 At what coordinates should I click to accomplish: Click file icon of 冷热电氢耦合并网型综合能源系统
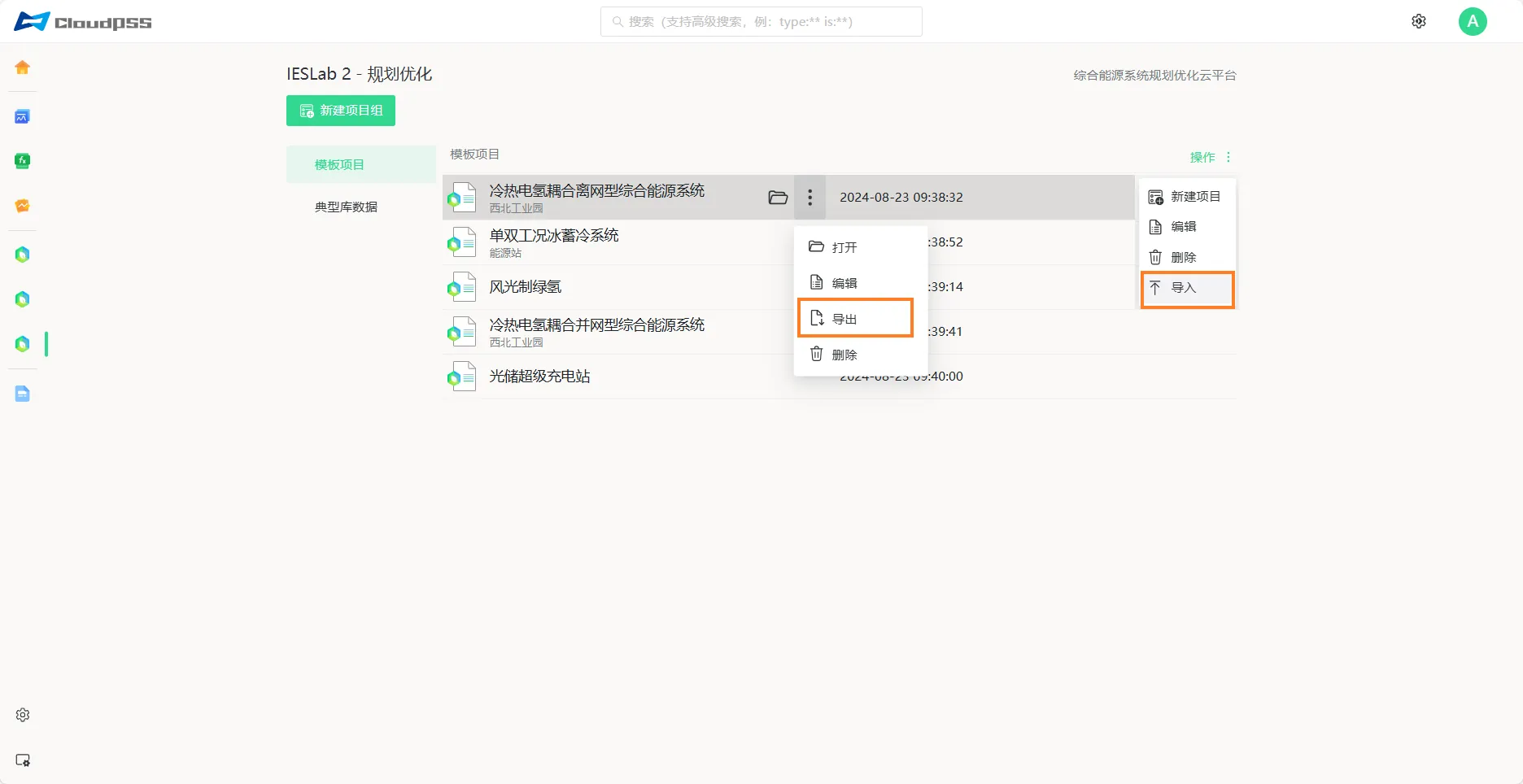pyautogui.click(x=462, y=332)
